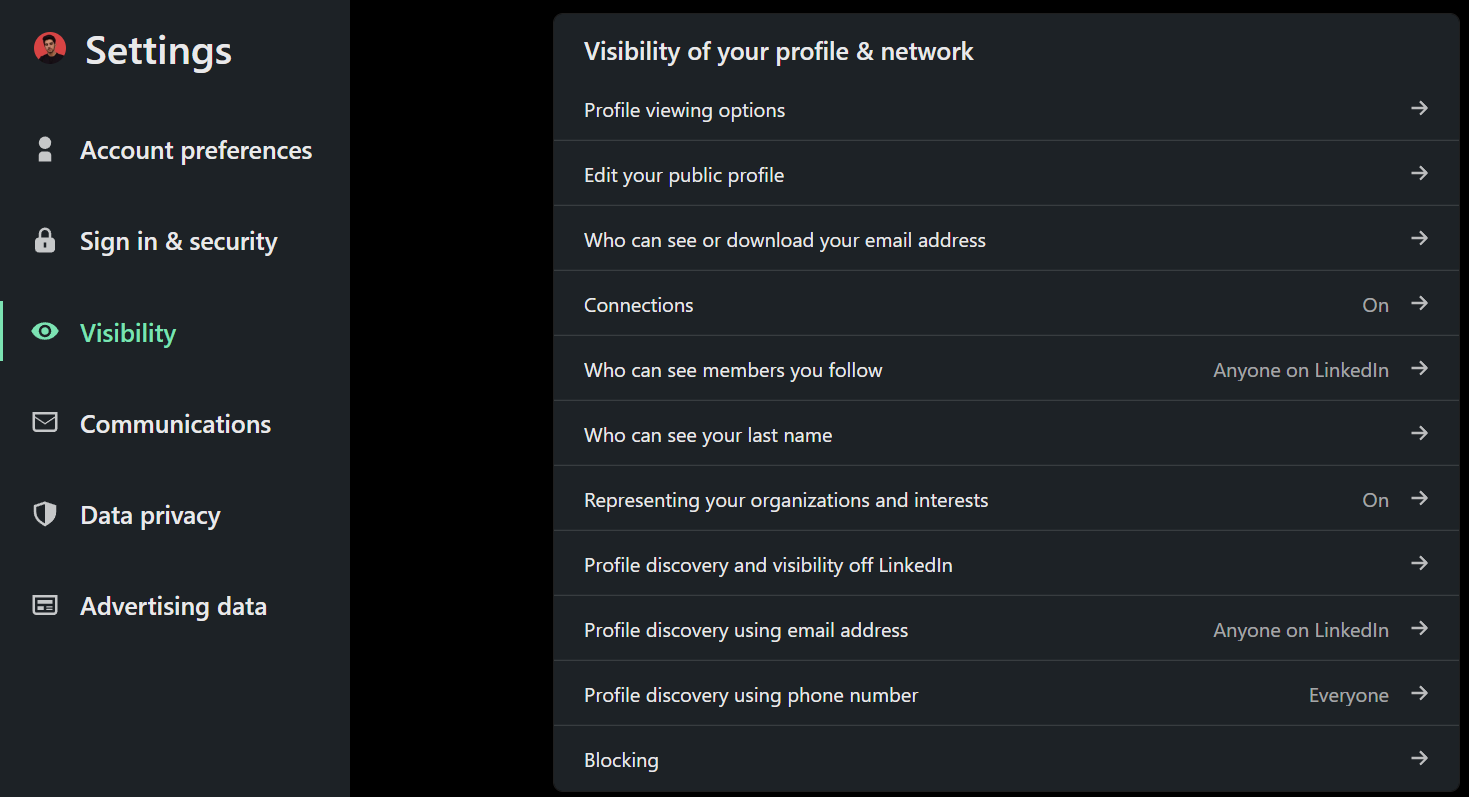Viewport: 1469px width, 797px height.
Task: Open Who can see or download your email address
Action: 785,240
